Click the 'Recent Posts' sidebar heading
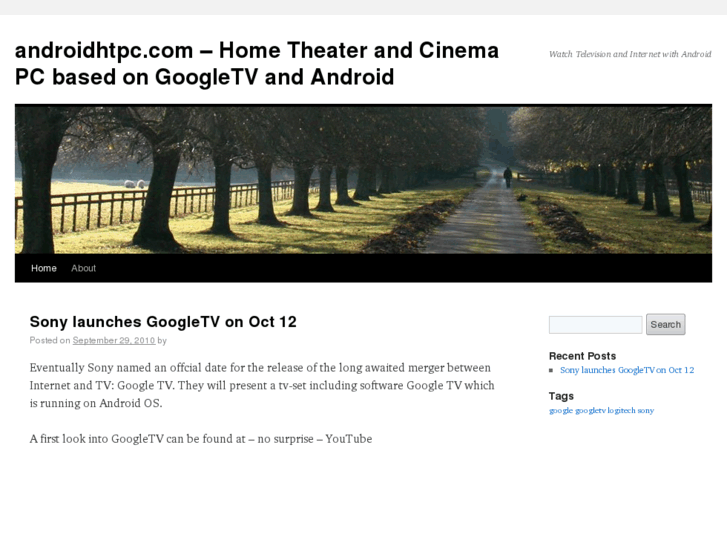The image size is (727, 545). tap(582, 356)
